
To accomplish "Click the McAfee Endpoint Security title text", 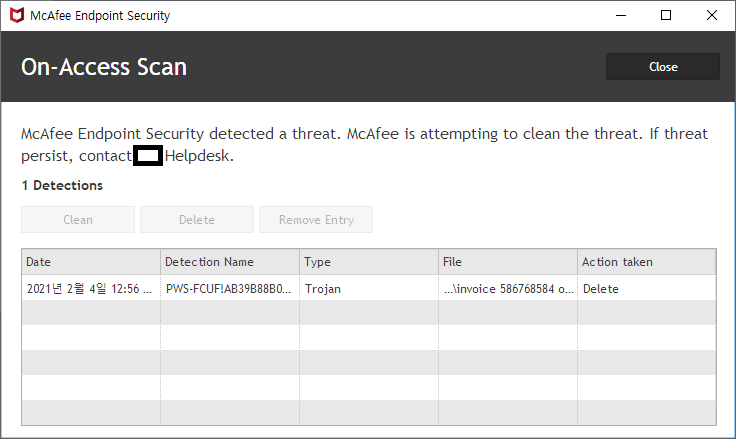I will [100, 15].
